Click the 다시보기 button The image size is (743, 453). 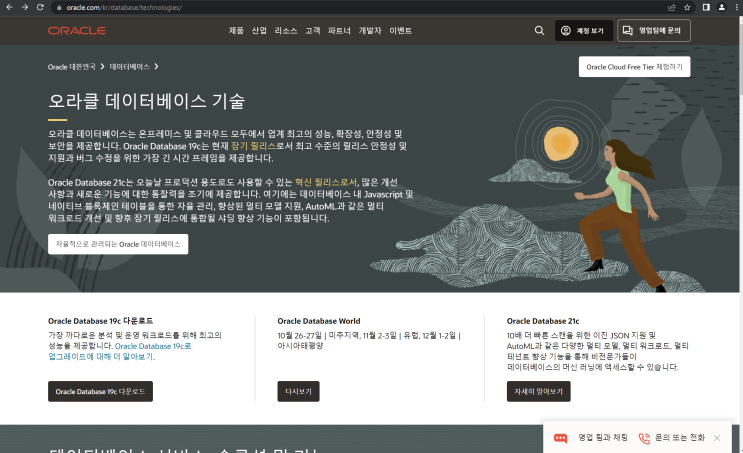[x=299, y=391]
